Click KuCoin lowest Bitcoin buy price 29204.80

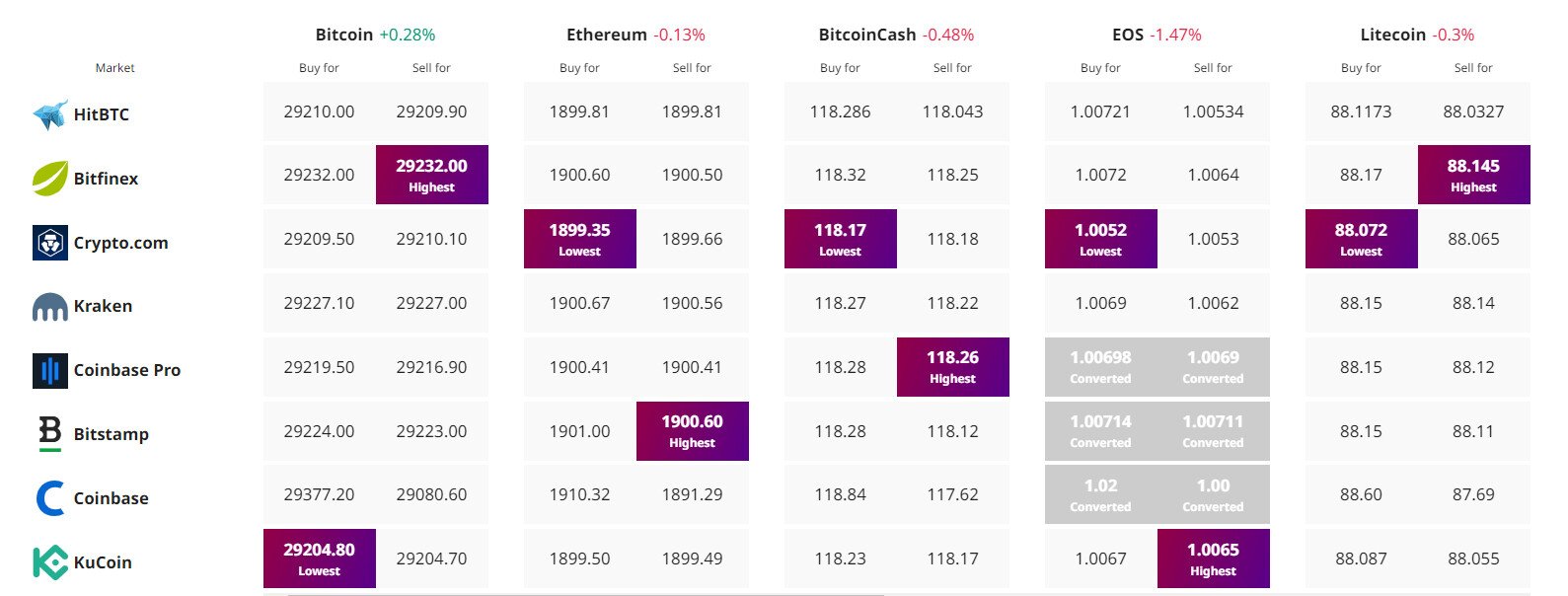320,559
